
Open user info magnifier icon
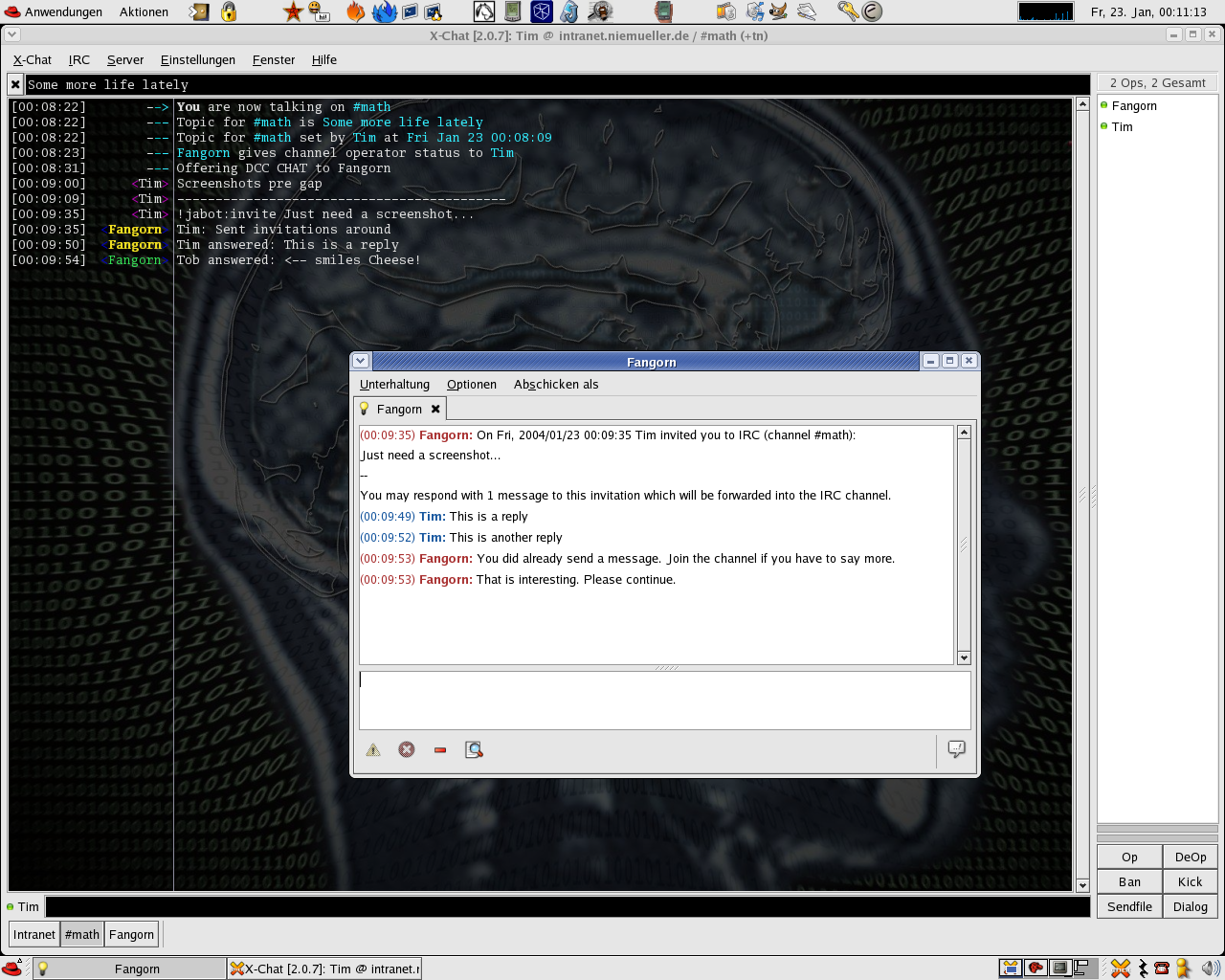(474, 750)
